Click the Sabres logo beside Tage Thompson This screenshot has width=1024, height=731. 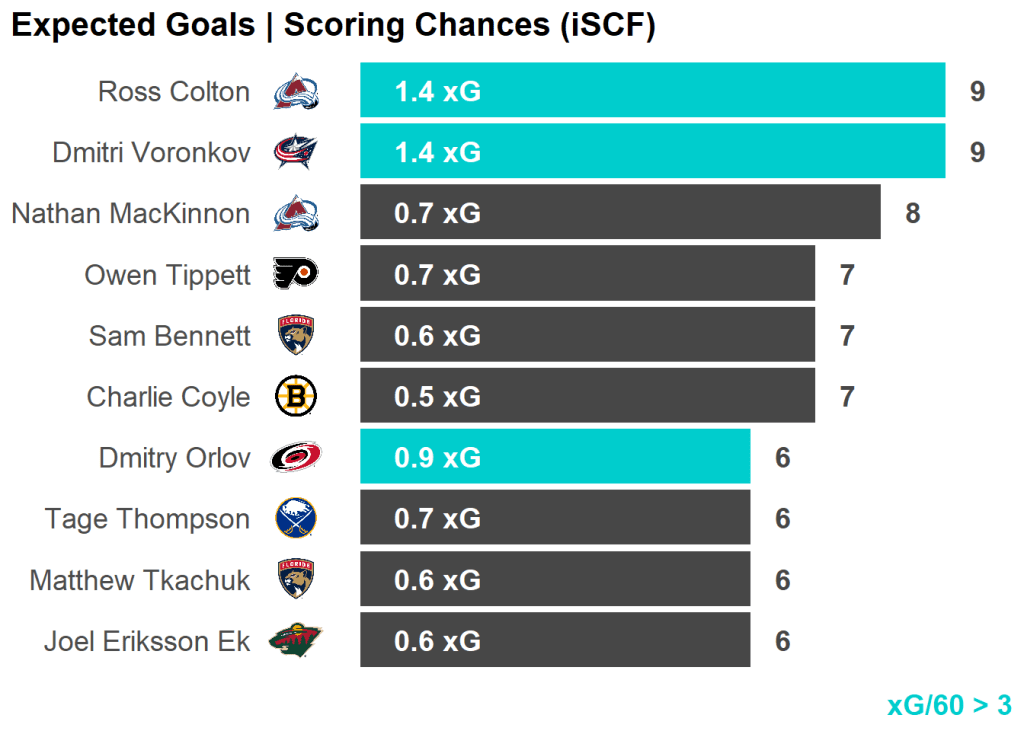[296, 519]
